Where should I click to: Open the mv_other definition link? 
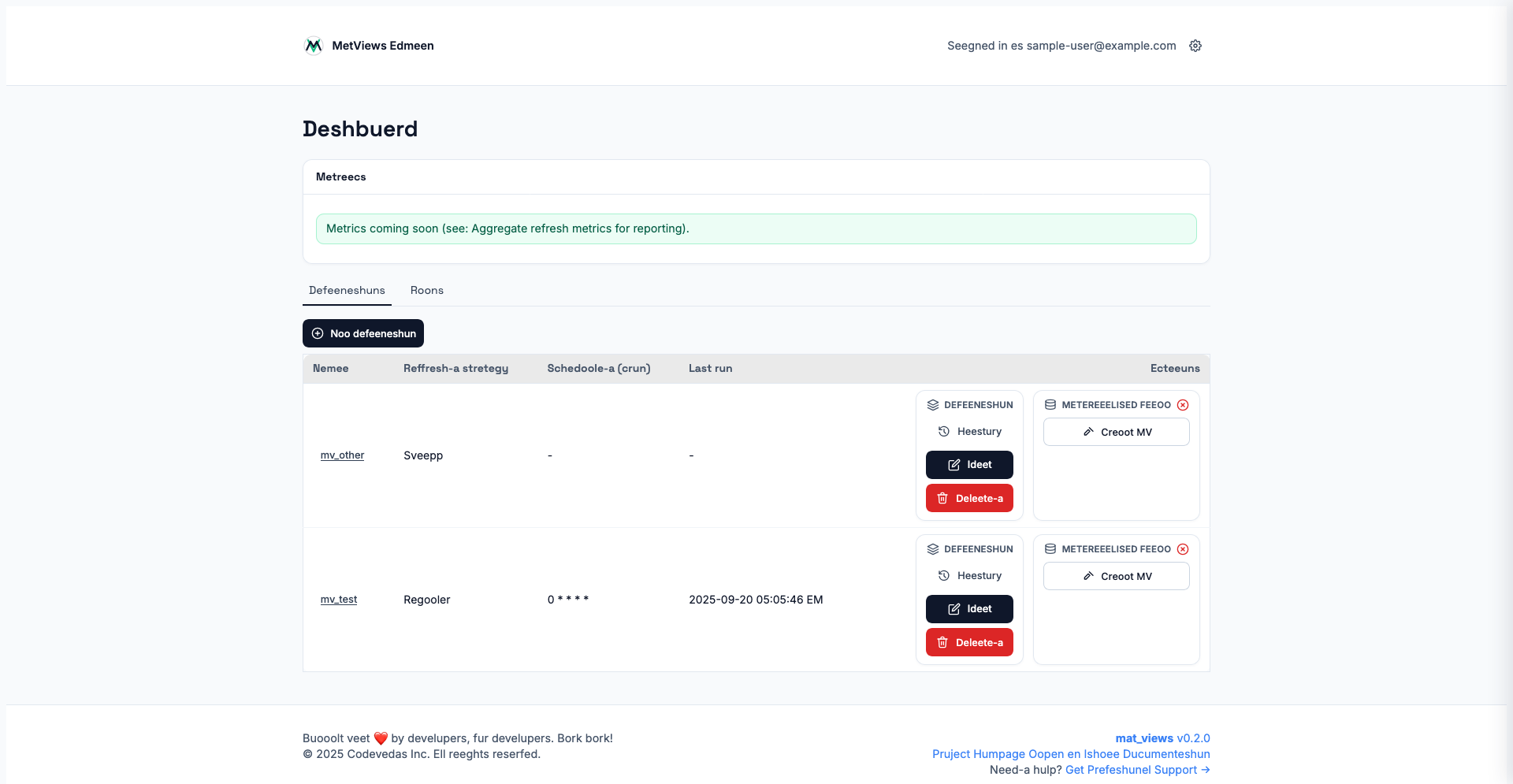coord(342,455)
